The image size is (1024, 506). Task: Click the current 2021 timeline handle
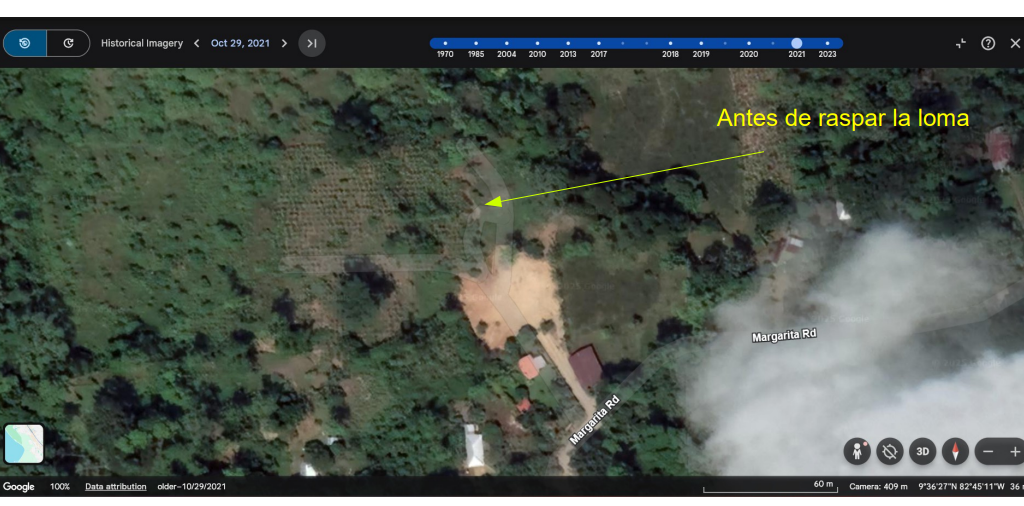tap(797, 43)
